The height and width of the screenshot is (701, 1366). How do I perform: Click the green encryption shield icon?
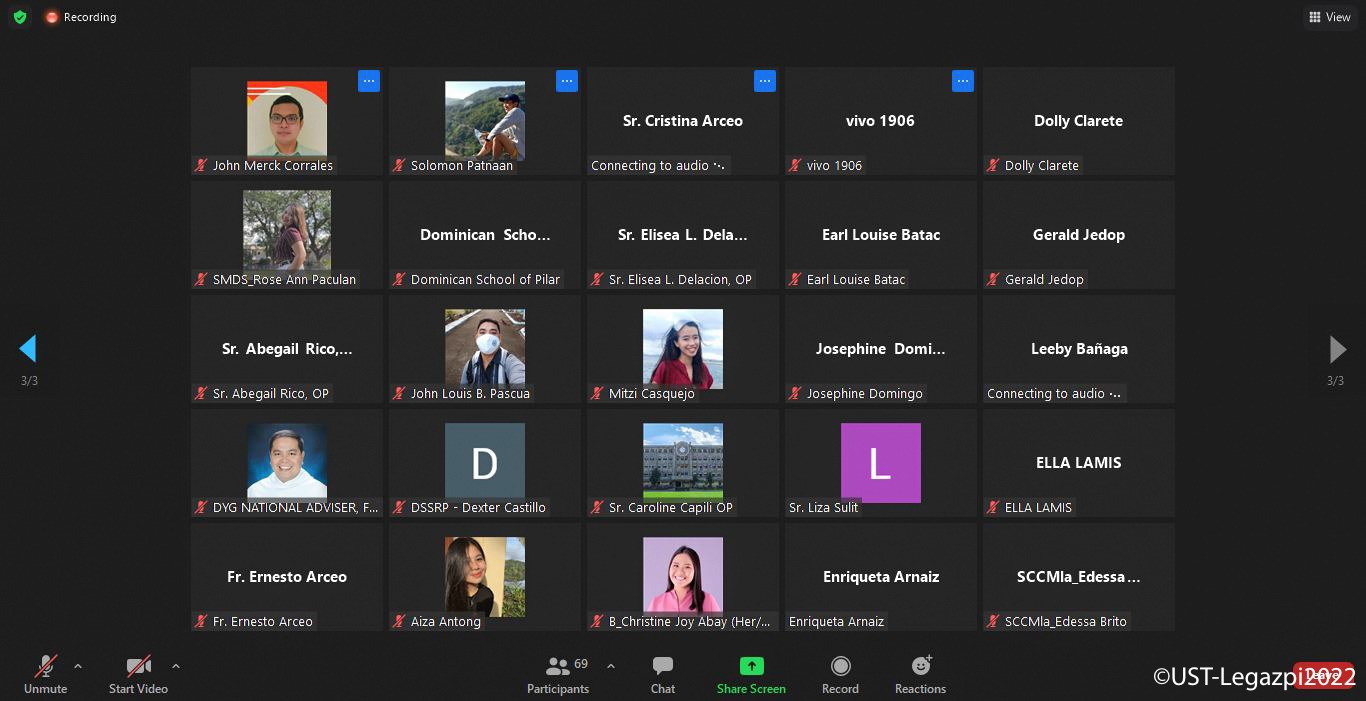[x=20, y=17]
